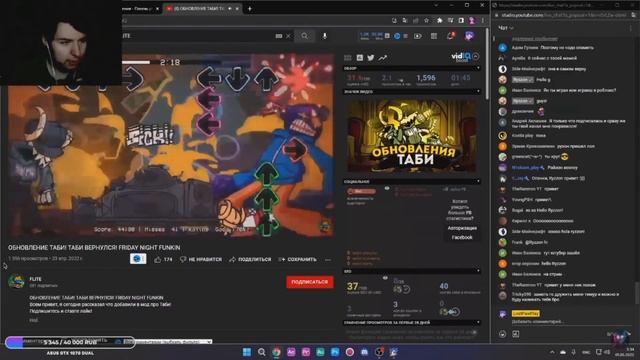The width and height of the screenshot is (640, 360).
Task: Open Discord from the taskbar
Action: pyautogui.click(x=364, y=352)
